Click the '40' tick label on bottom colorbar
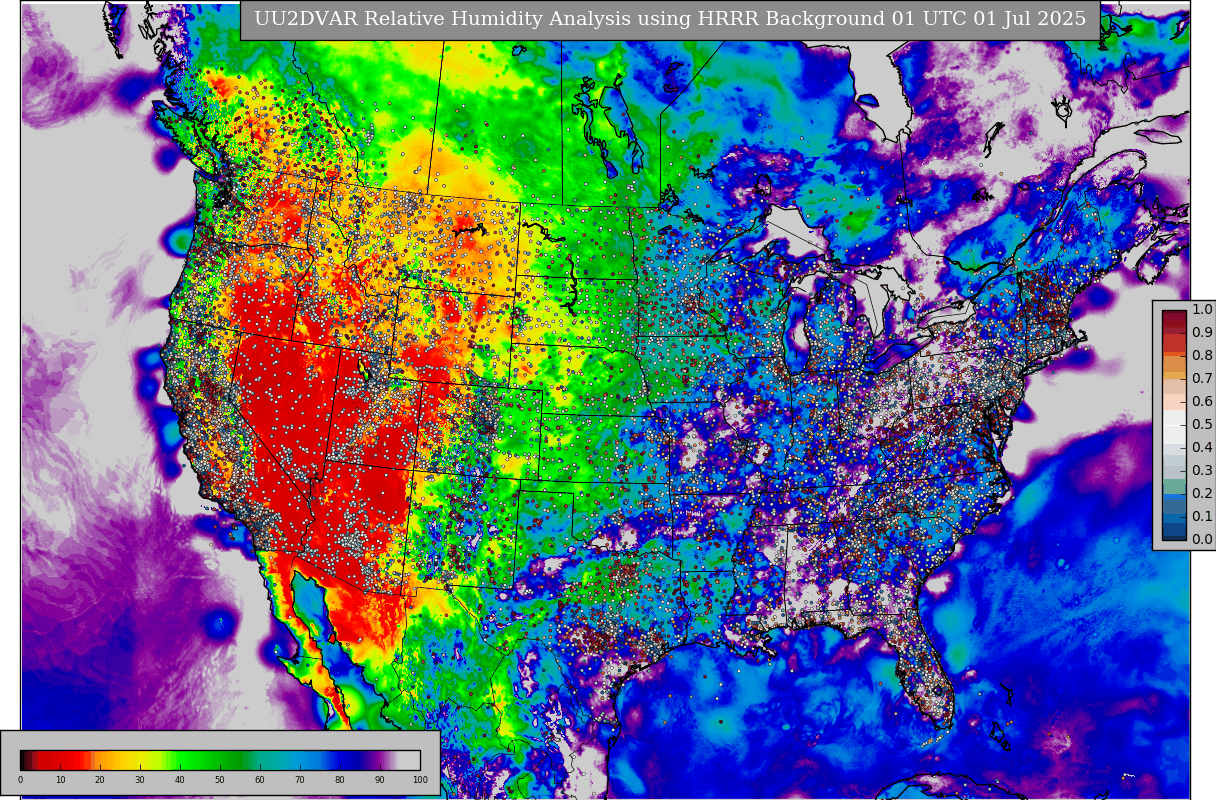This screenshot has width=1216, height=800. [180, 779]
